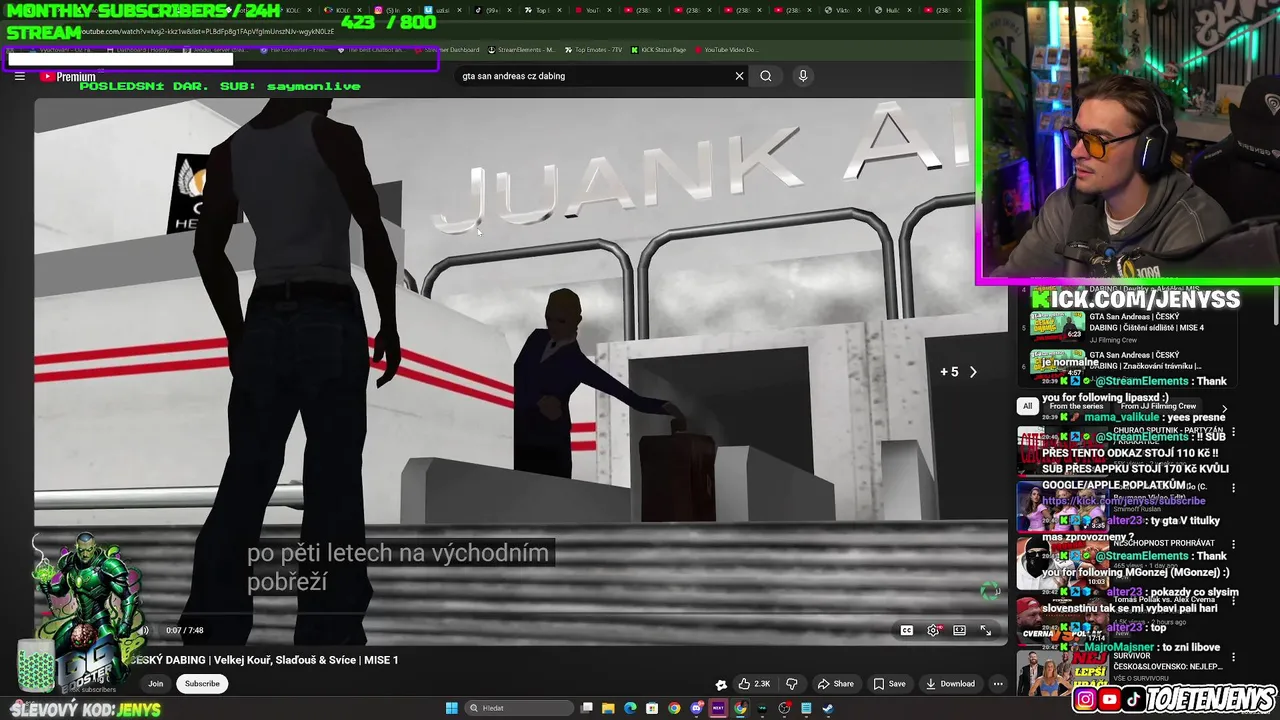Viewport: 1280px width, 720px height.
Task: Enter full screen on the video
Action: 985,630
